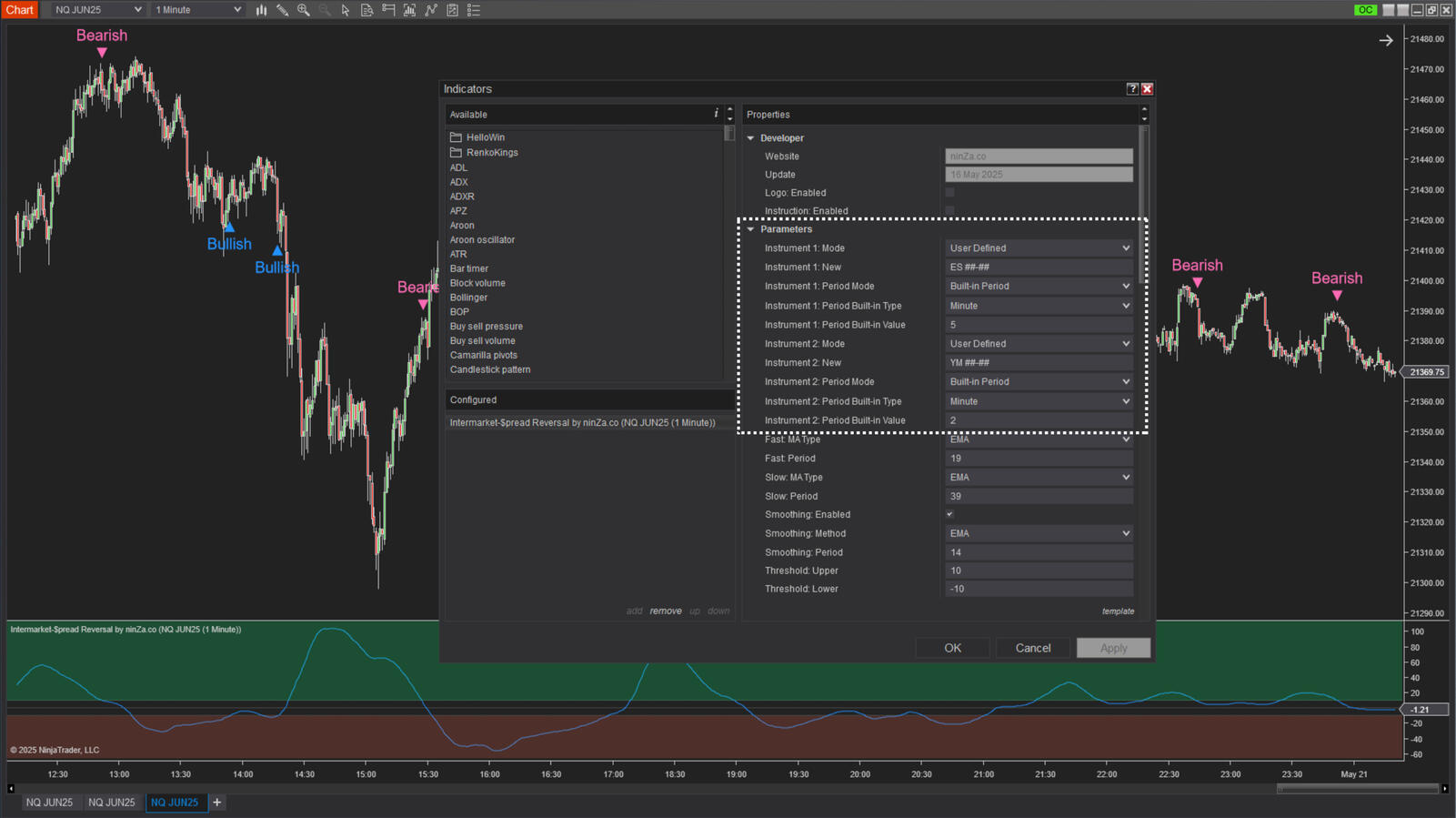The width and height of the screenshot is (1456, 818).
Task: Click the chart's horizontal scrollbar thumb
Action: [1356, 789]
